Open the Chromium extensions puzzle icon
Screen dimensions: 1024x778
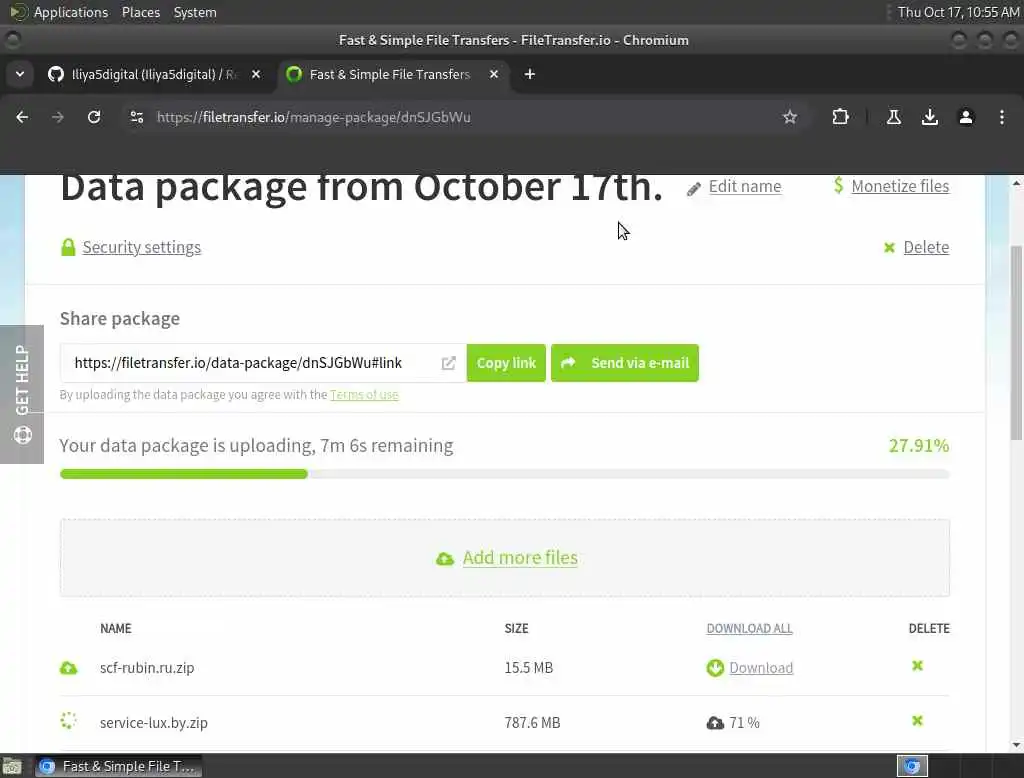coord(840,117)
